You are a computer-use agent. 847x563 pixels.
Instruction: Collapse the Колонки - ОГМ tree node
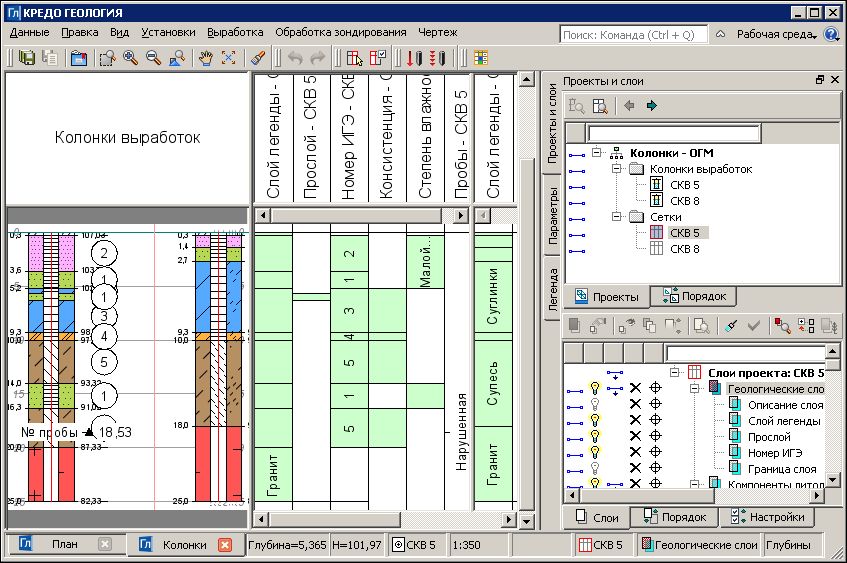coord(596,152)
